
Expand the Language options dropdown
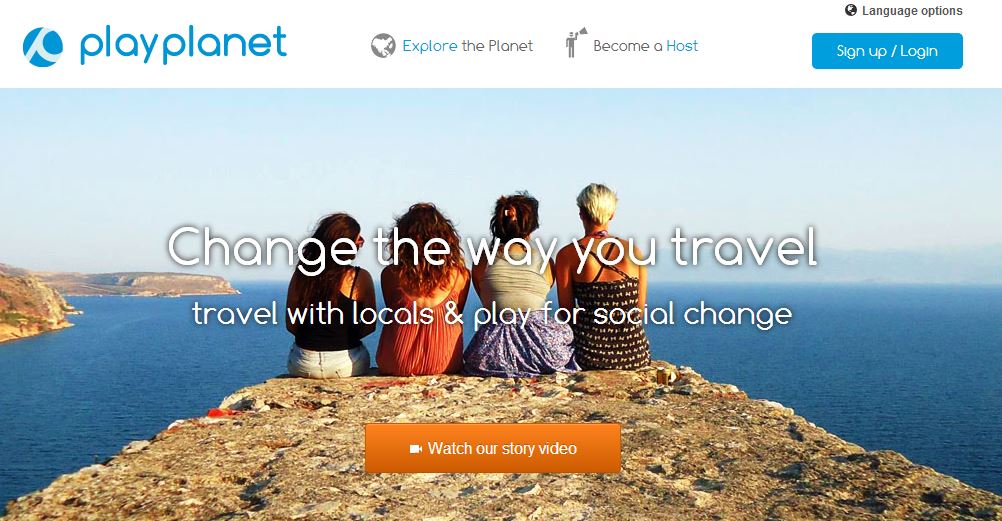[x=904, y=11]
